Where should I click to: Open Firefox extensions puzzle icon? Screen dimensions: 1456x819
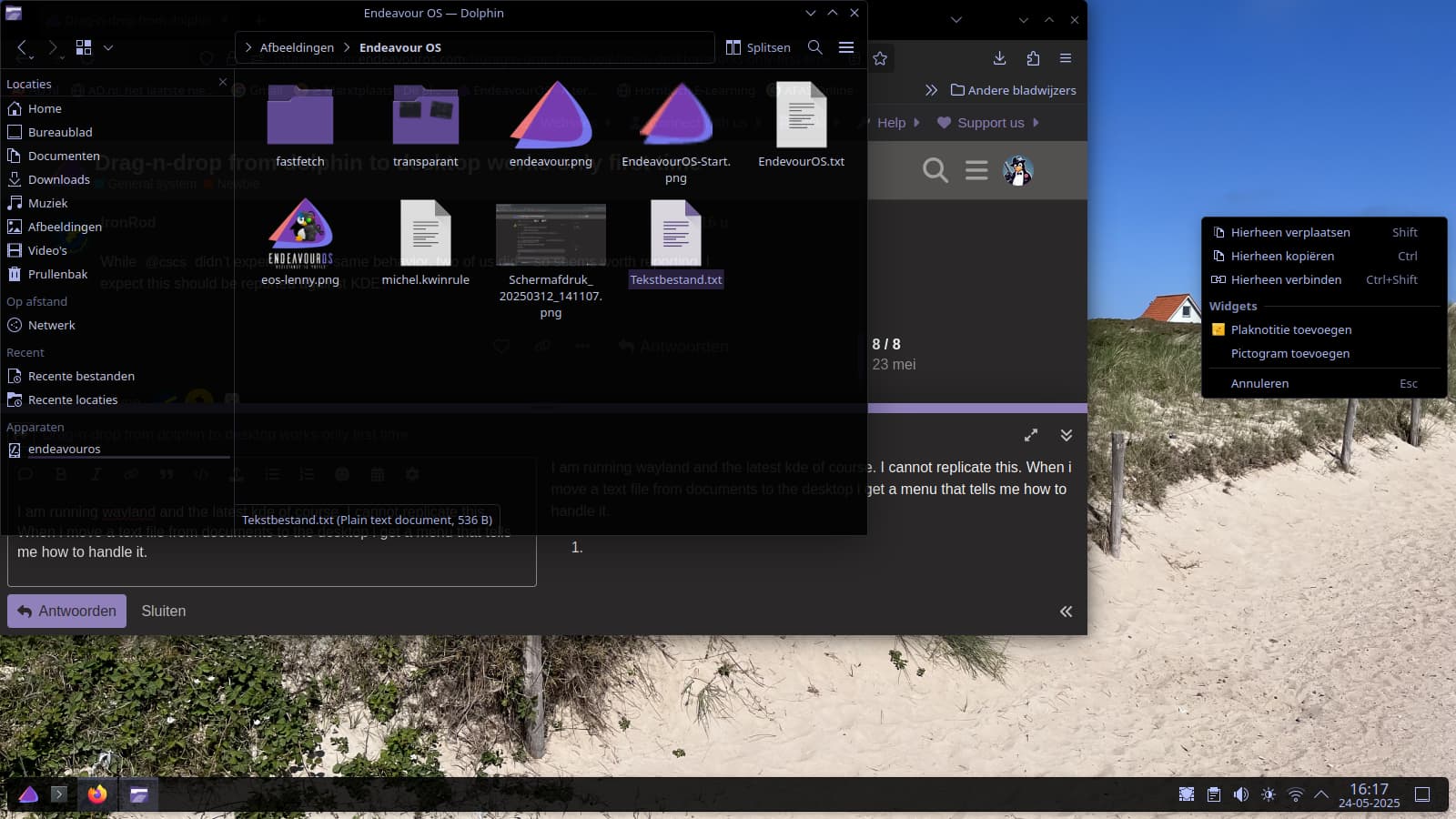[1033, 58]
